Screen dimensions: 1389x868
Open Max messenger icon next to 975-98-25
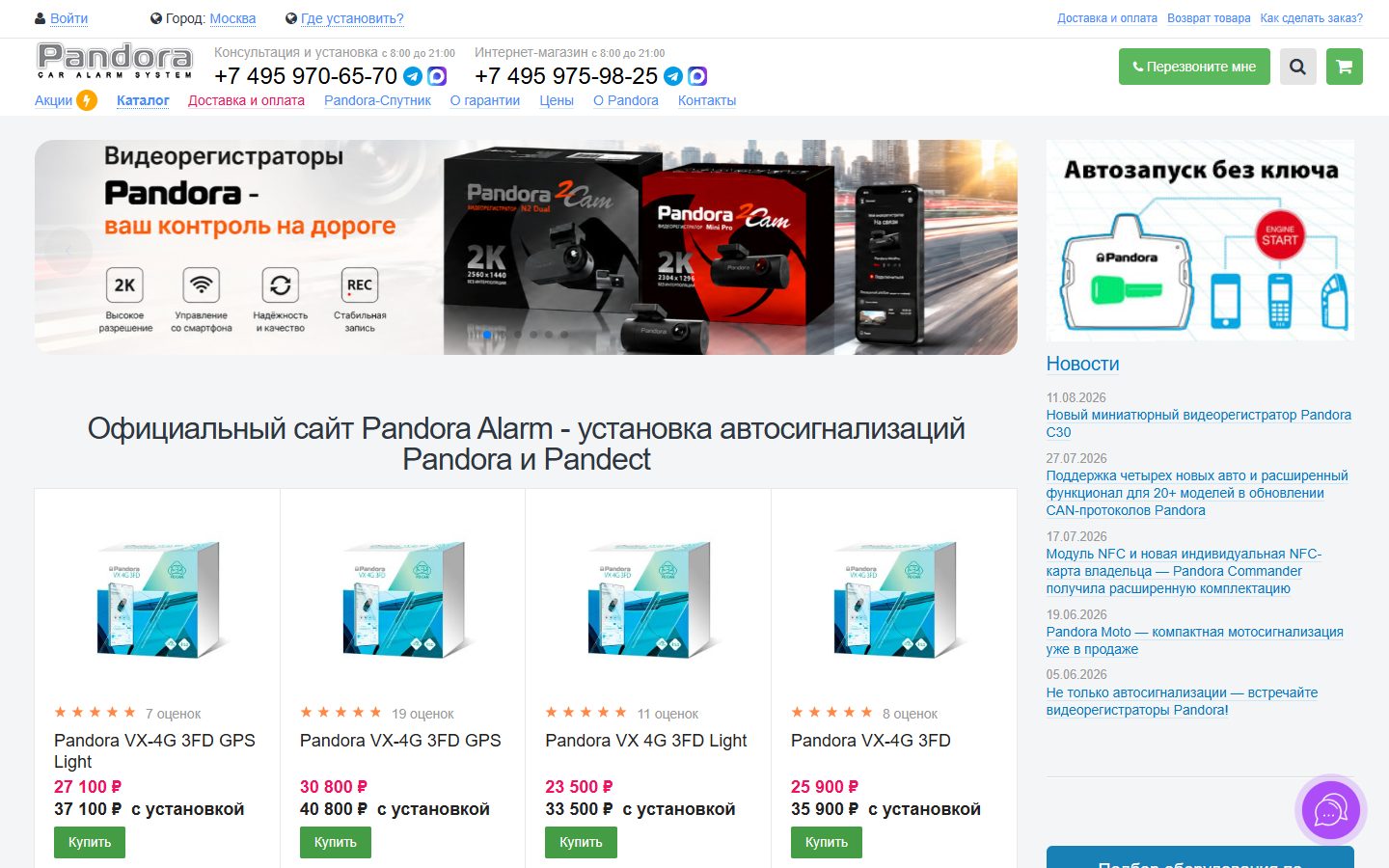coord(697,76)
